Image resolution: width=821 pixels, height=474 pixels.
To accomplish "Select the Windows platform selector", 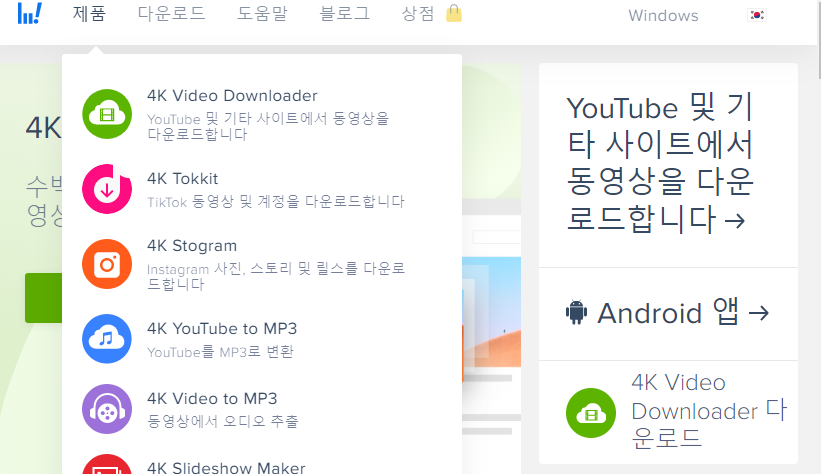I will (663, 16).
